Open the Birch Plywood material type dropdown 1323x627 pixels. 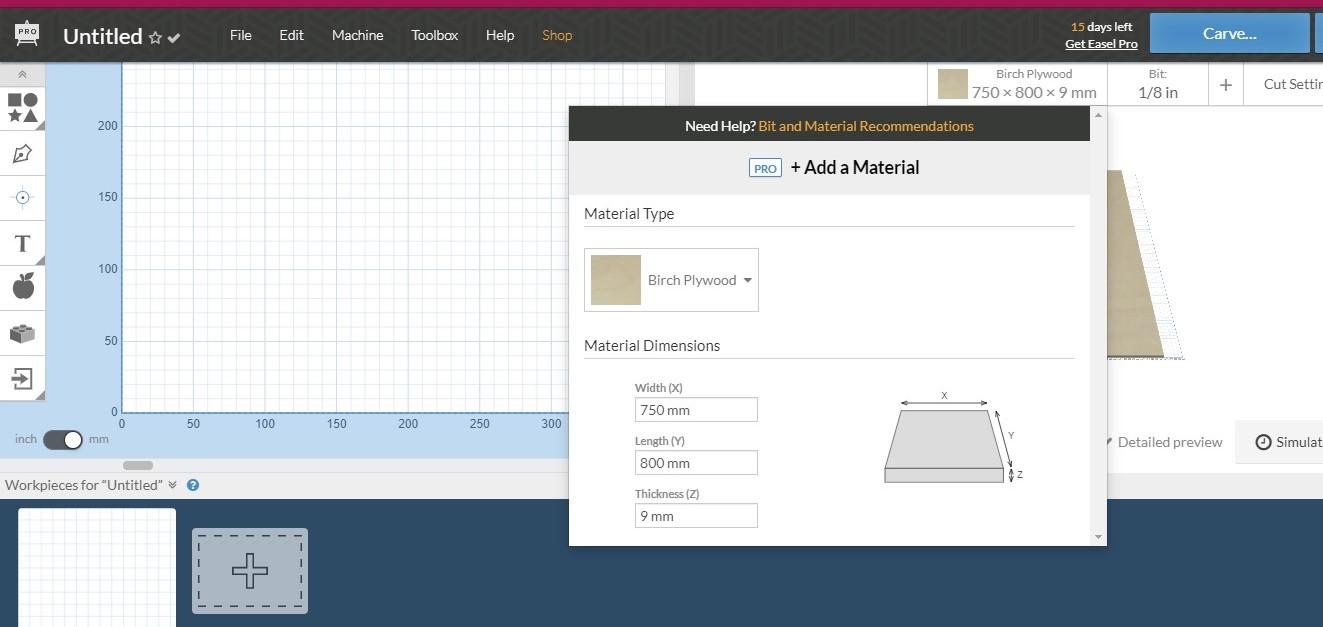[671, 280]
